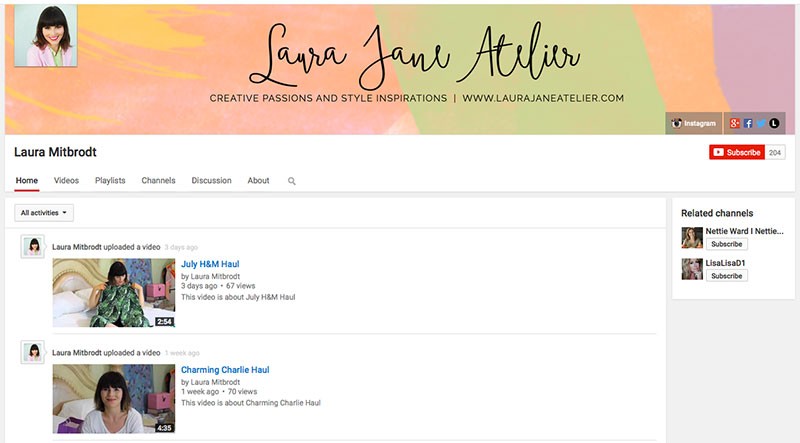Open the Discussion tab

coord(211,181)
